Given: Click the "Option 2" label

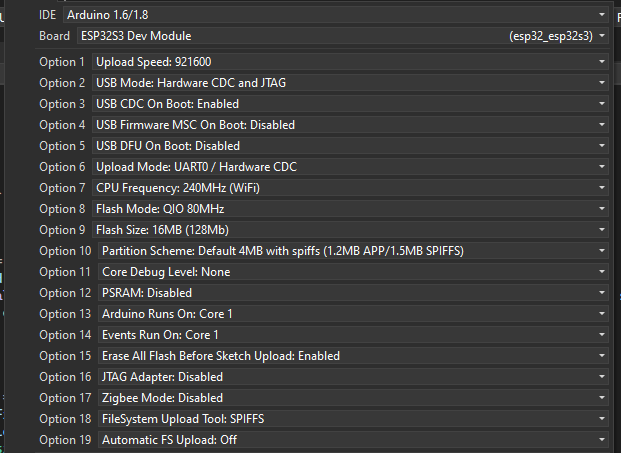Looking at the screenshot, I should pyautogui.click(x=62, y=83).
